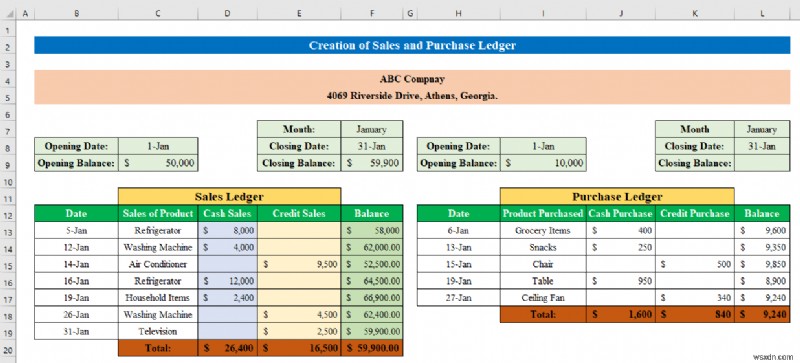800x363 pixels.
Task: Click the '27-Jan' purchase date cell
Action: [x=458, y=298]
